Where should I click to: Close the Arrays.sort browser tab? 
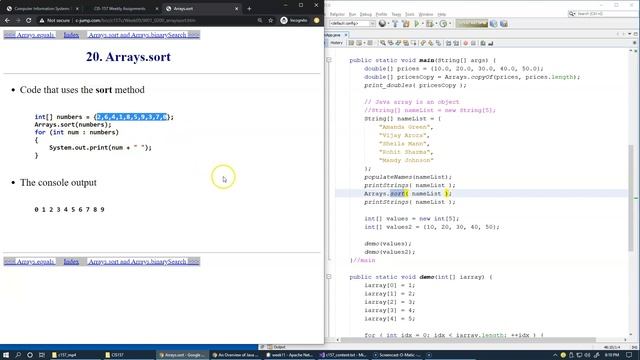pyautogui.click(x=236, y=9)
